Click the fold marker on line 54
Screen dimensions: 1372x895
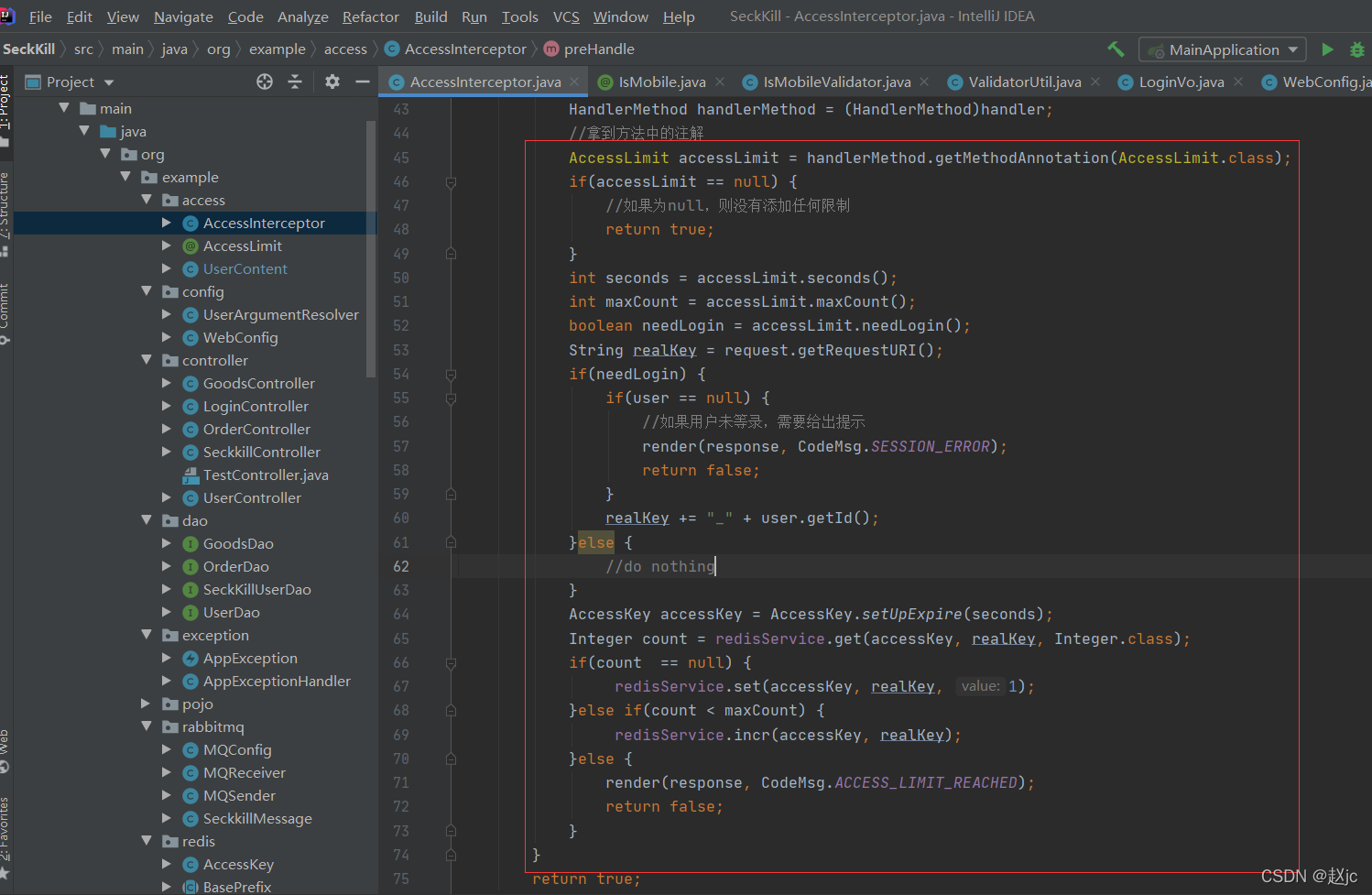coord(451,375)
